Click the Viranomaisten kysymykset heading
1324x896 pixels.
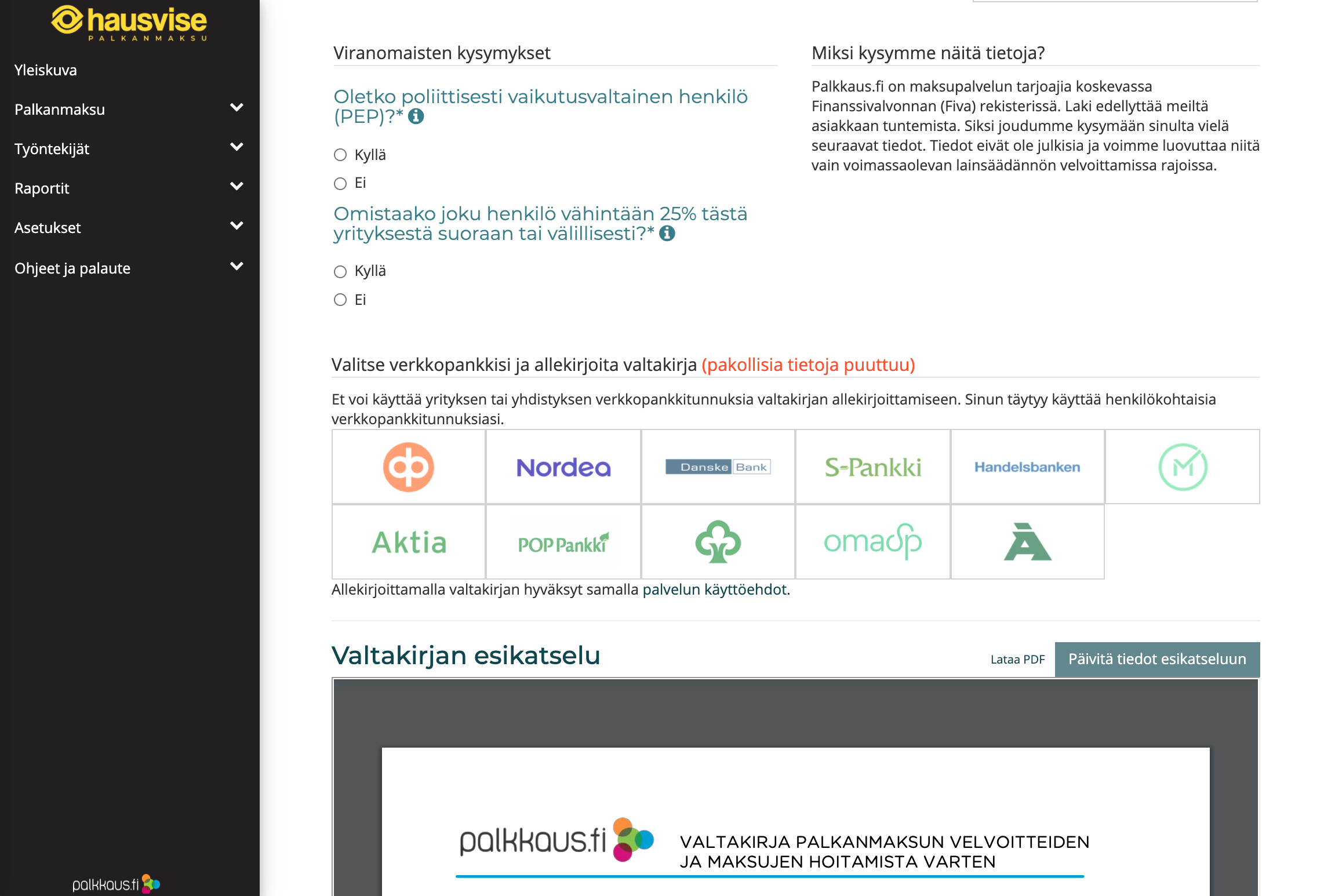point(442,53)
